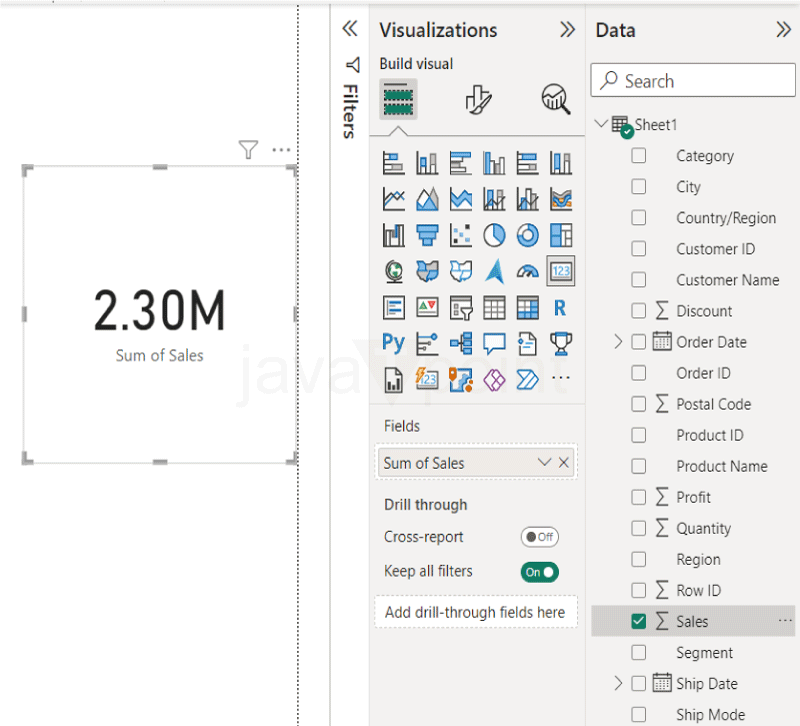Viewport: 800px width, 726px height.
Task: Open more options for Sales field
Action: [x=785, y=621]
